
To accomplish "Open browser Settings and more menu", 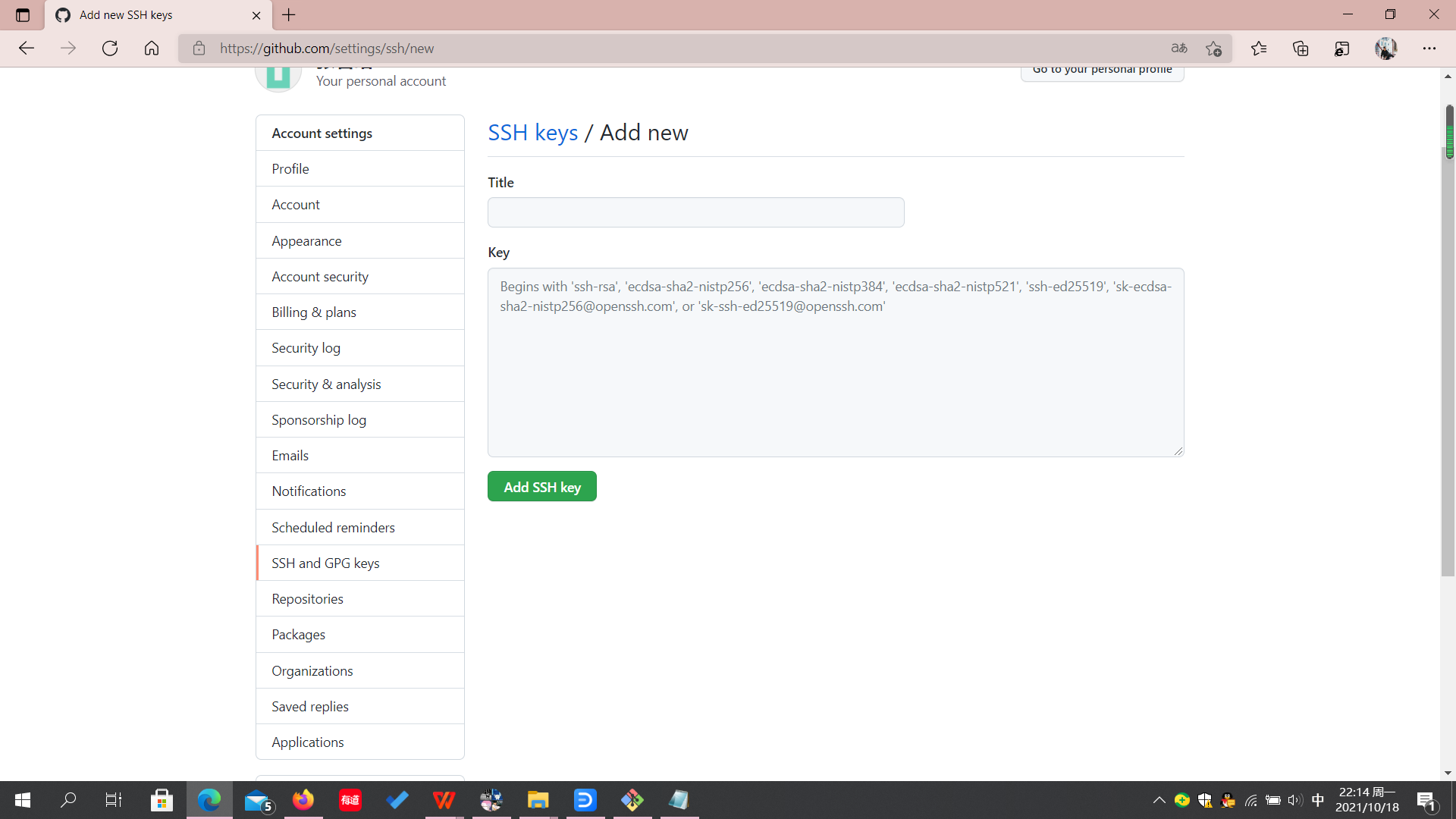I will click(x=1429, y=49).
